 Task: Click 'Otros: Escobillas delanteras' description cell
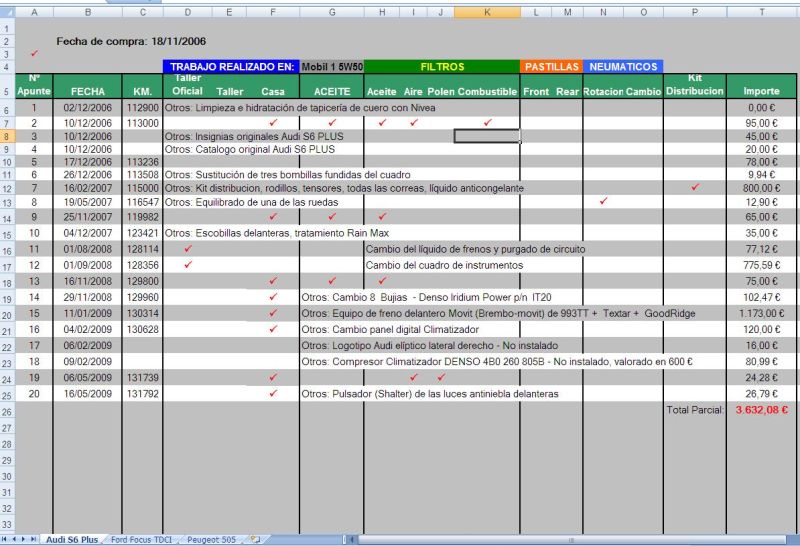277,233
